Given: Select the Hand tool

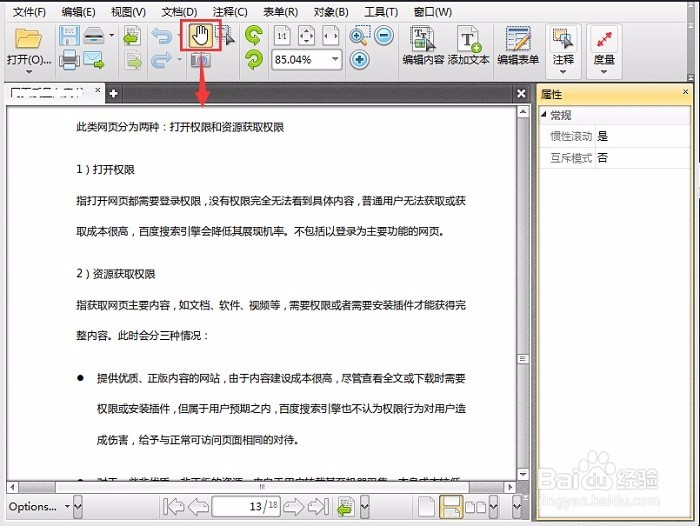Looking at the screenshot, I should click(x=200, y=36).
